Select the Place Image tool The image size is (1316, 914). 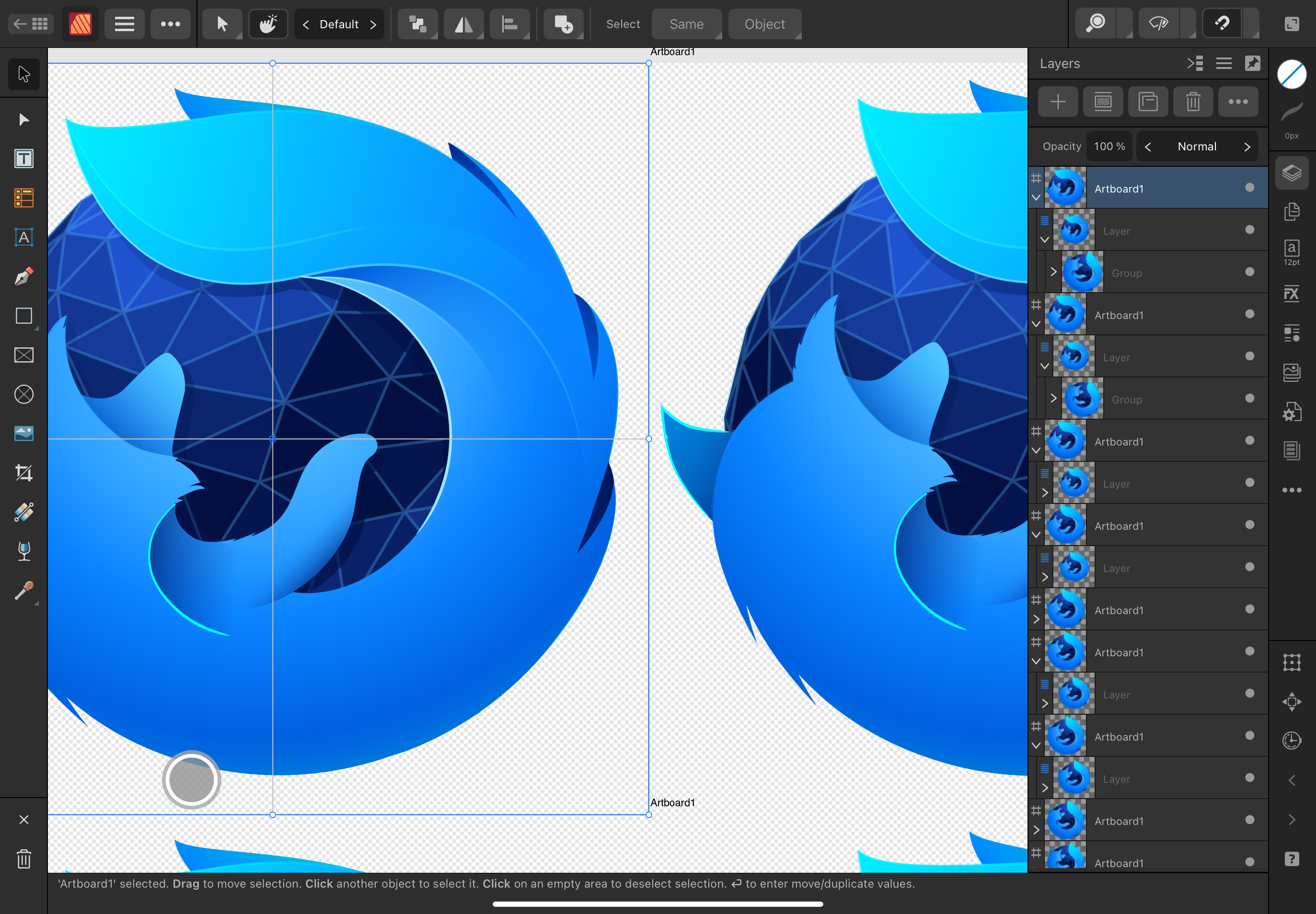pyautogui.click(x=23, y=434)
